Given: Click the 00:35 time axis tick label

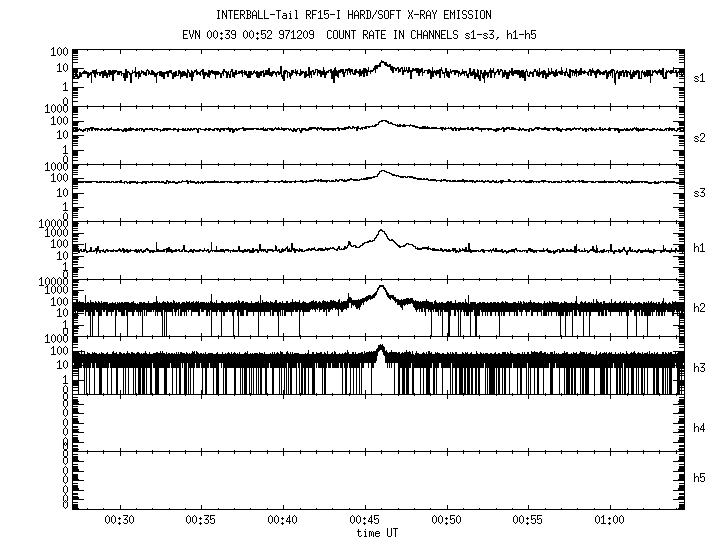Looking at the screenshot, I should pyautogui.click(x=201, y=521).
